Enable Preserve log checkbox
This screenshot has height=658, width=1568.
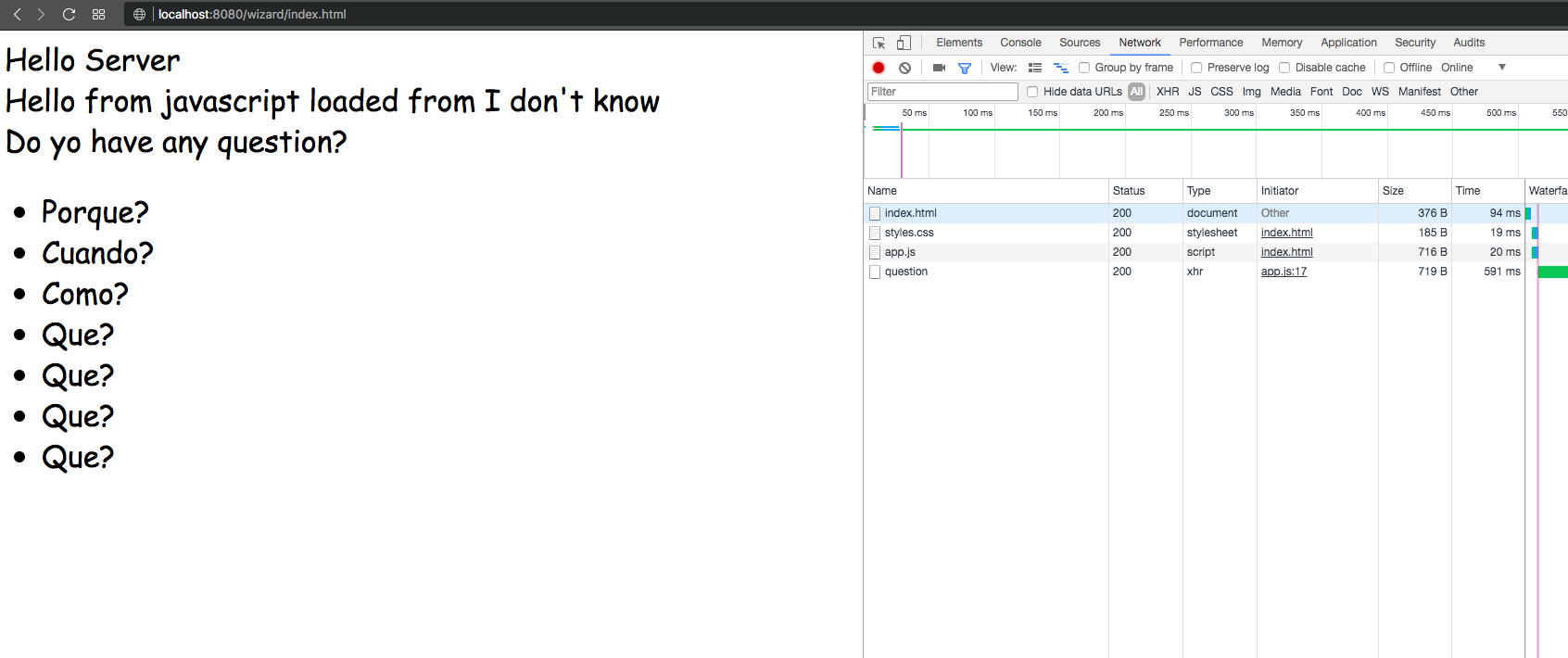tap(1196, 68)
